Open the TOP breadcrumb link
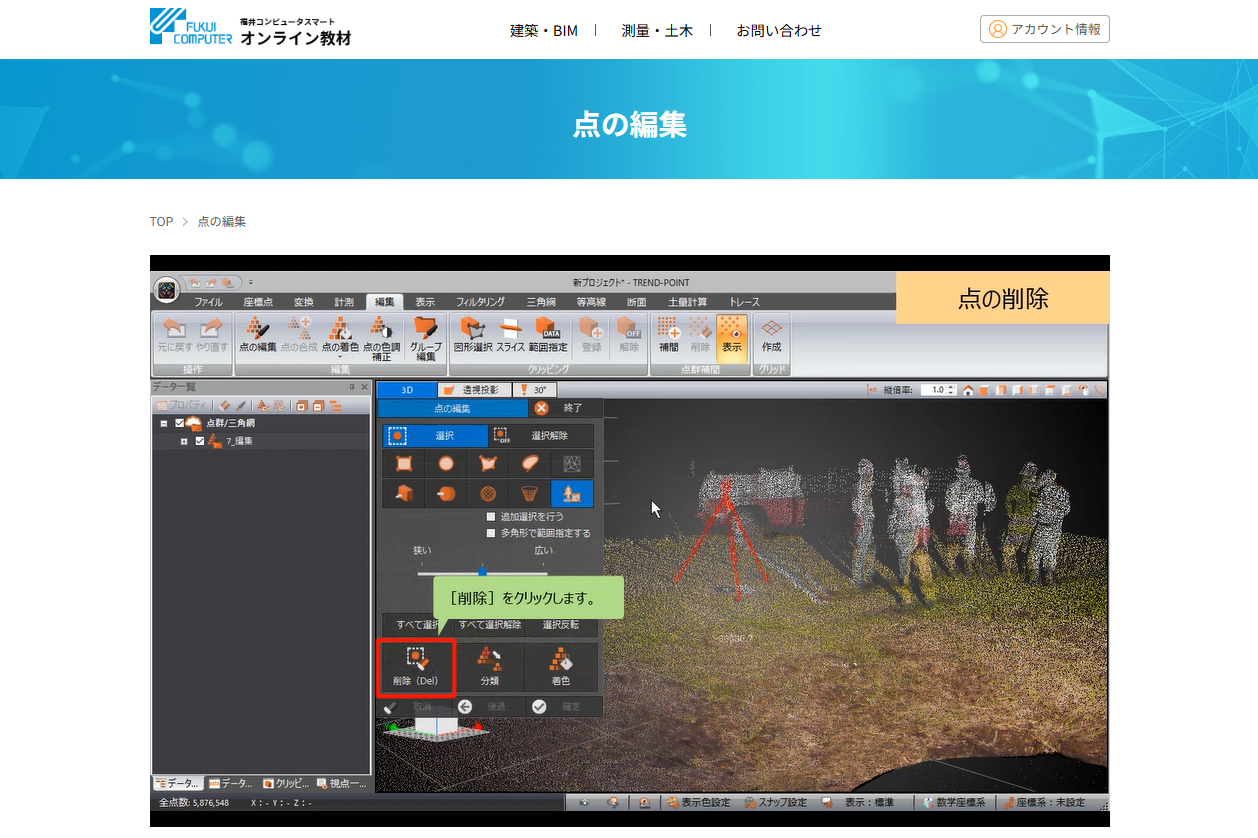 point(159,222)
